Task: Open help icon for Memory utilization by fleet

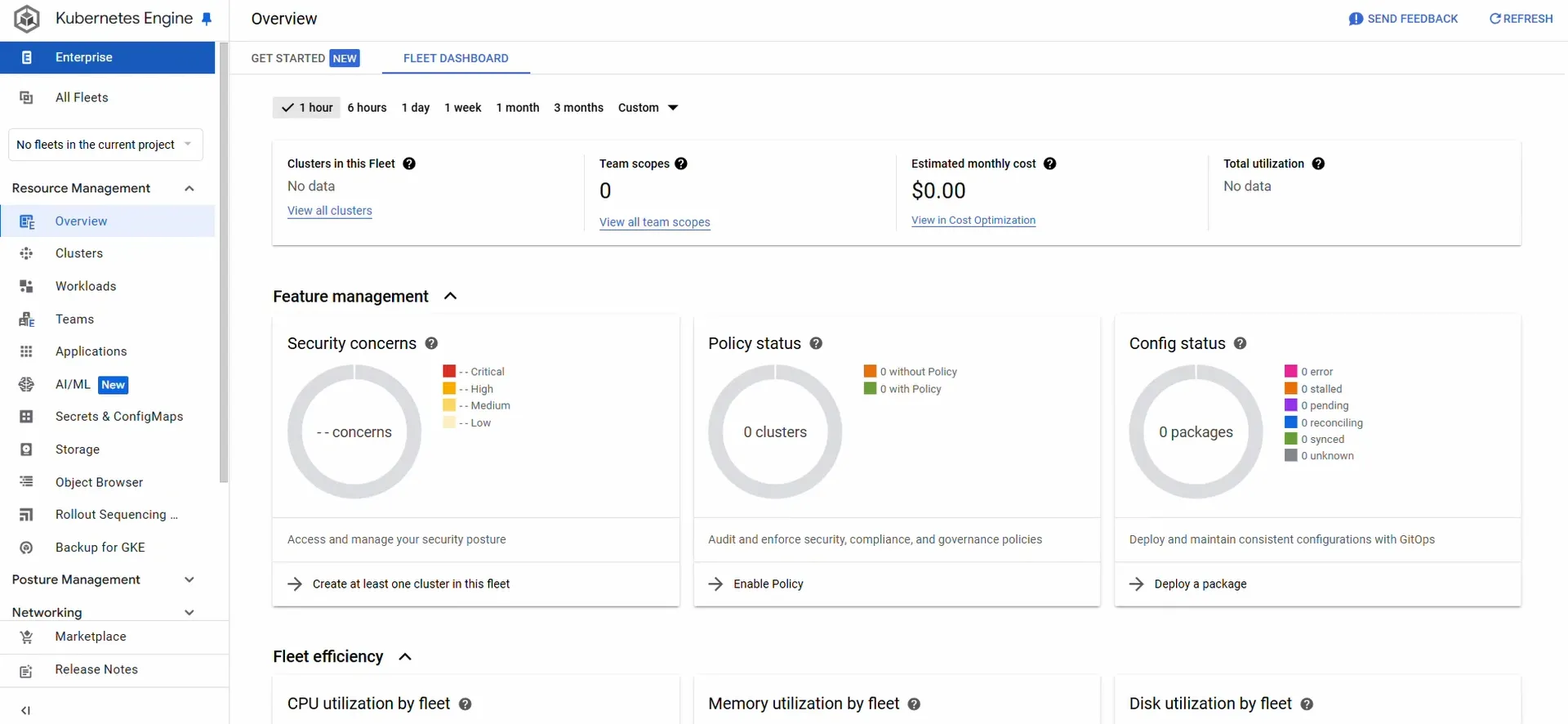Action: click(914, 704)
